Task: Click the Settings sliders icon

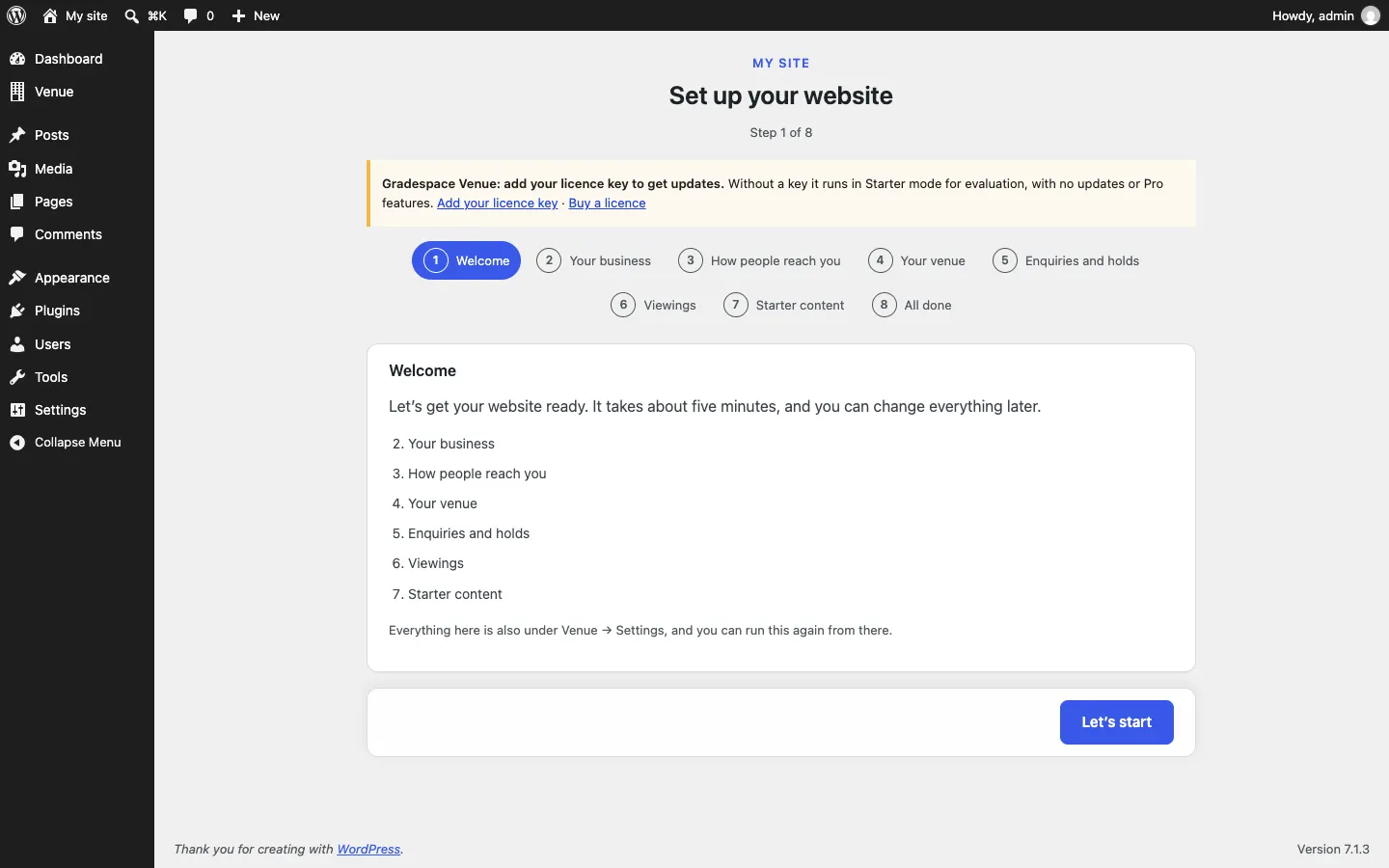Action: point(17,410)
